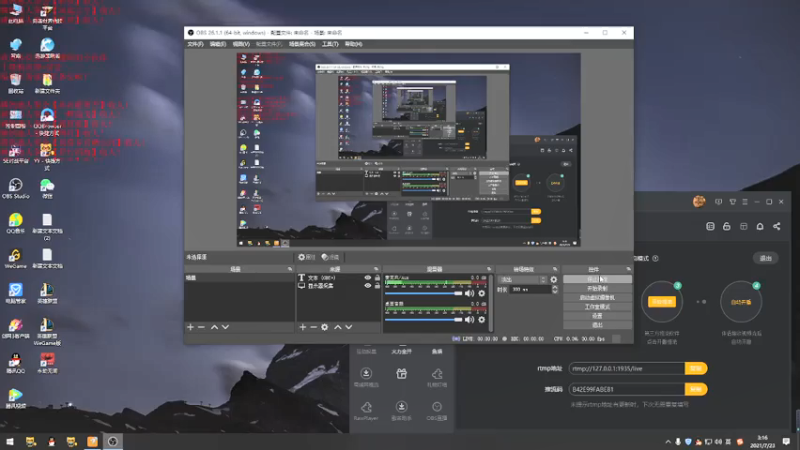Click the unlock icon in background window toolbar

pos(727,226)
